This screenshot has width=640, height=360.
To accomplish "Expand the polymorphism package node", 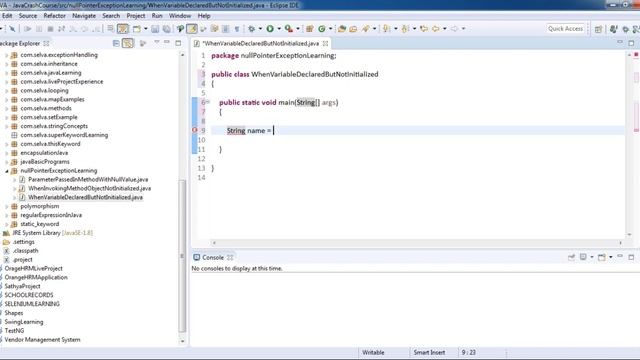I will 6,206.
